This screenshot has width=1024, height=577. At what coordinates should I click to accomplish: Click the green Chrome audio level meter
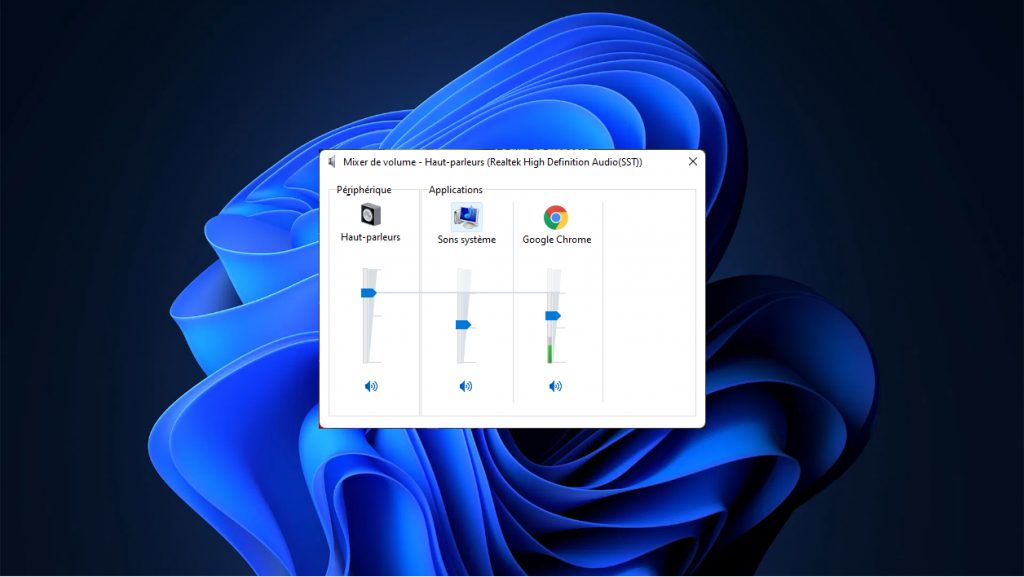click(x=549, y=352)
